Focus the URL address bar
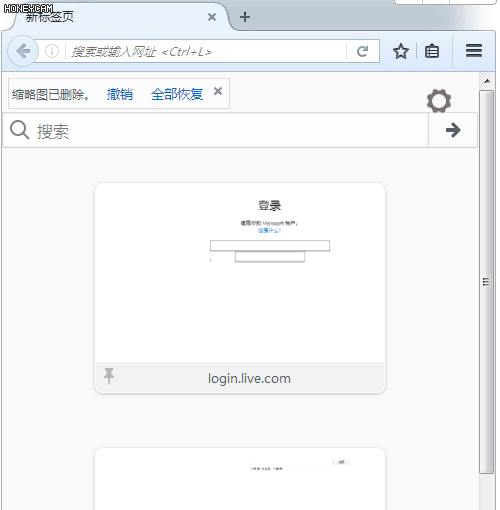500x510 pixels. [x=206, y=51]
